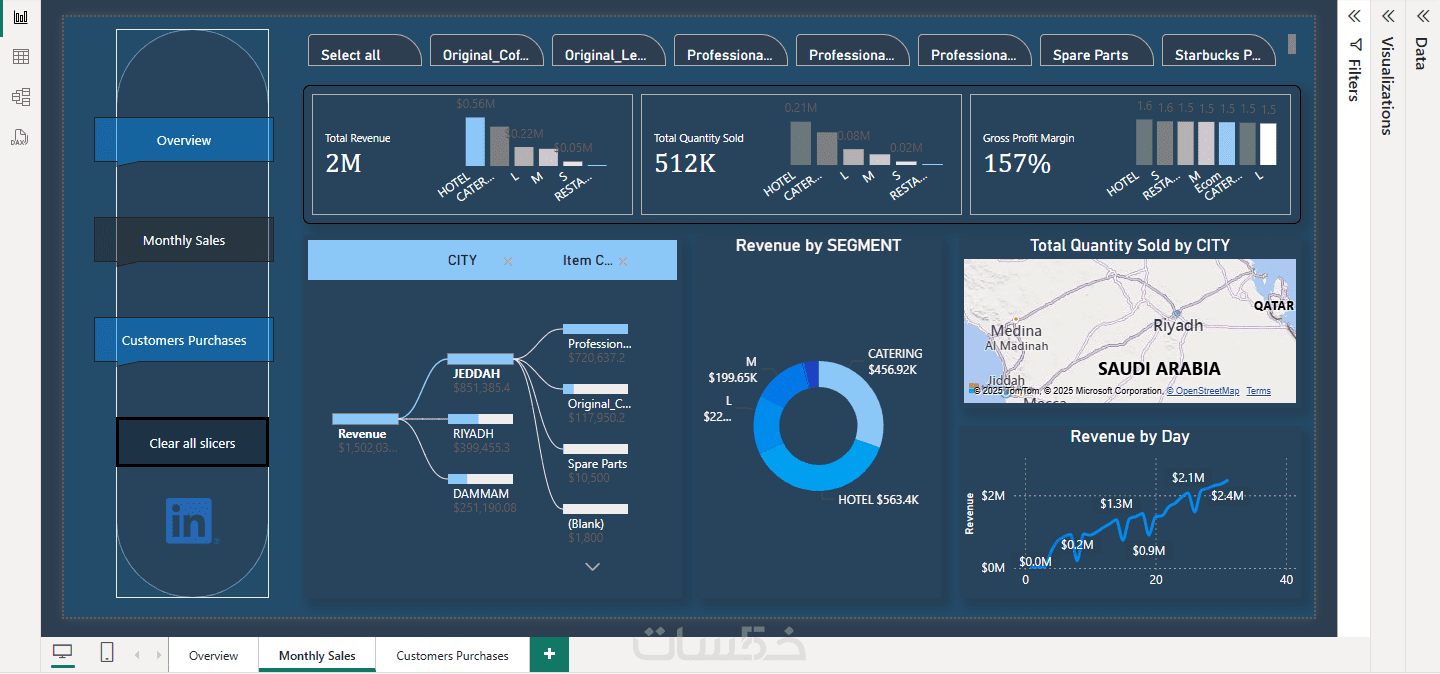1440x674 pixels.
Task: Switch to desktop layout icon
Action: coord(63,653)
